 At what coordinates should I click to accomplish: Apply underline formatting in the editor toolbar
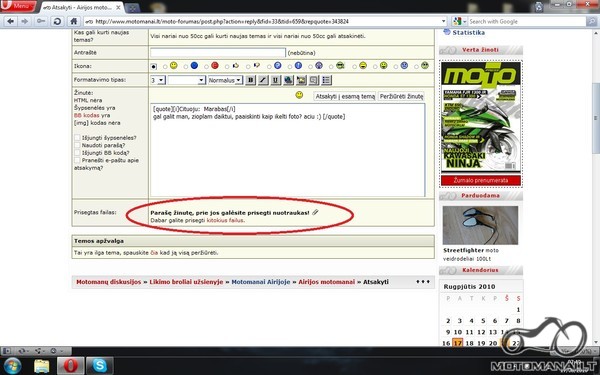coord(276,80)
